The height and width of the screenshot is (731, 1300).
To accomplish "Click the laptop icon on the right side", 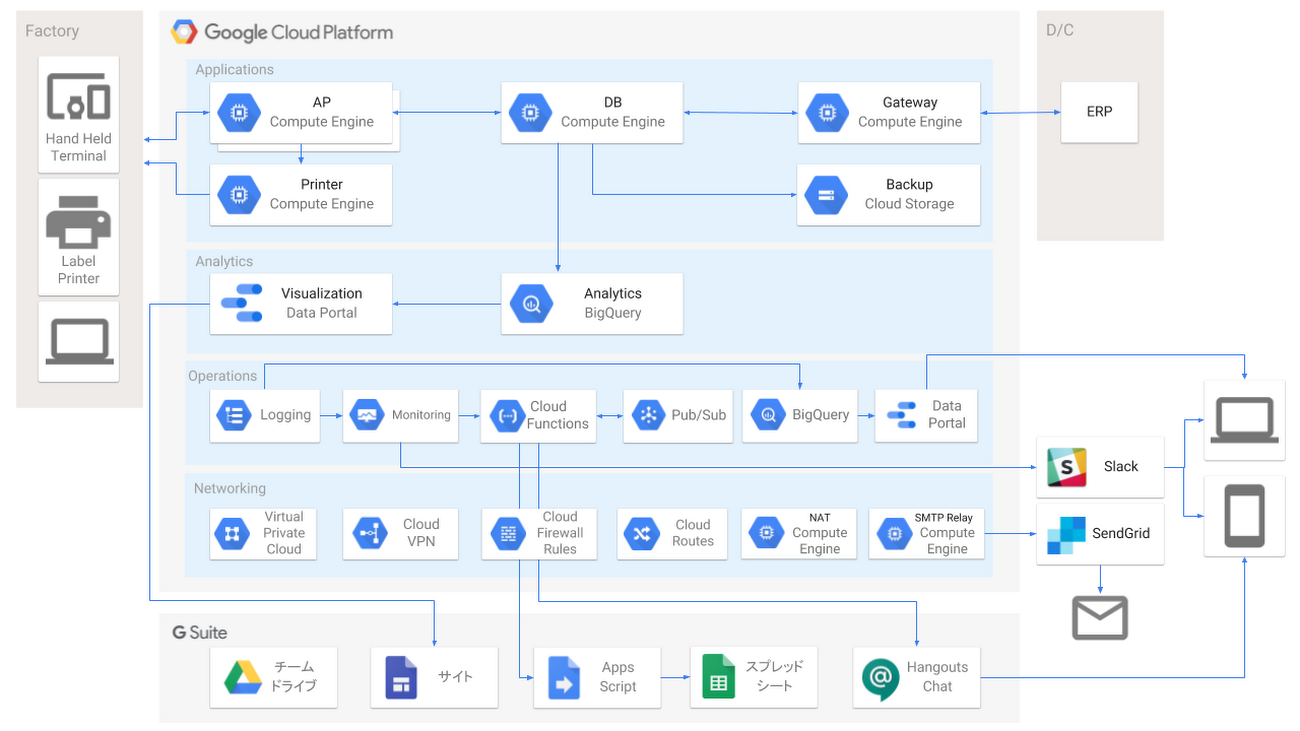I will tap(1244, 420).
